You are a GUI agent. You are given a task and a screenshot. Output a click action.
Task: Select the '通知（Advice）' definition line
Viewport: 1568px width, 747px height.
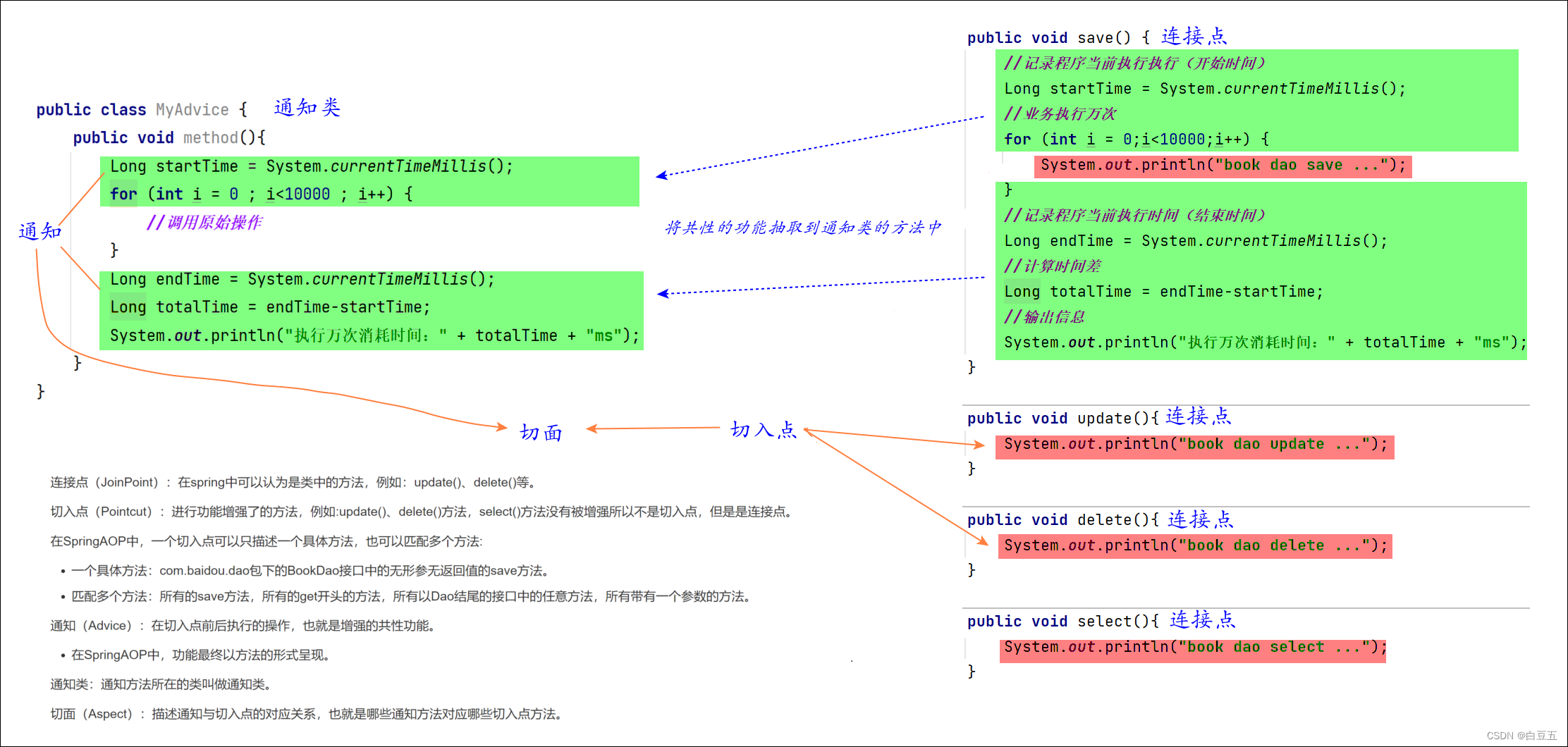245,626
